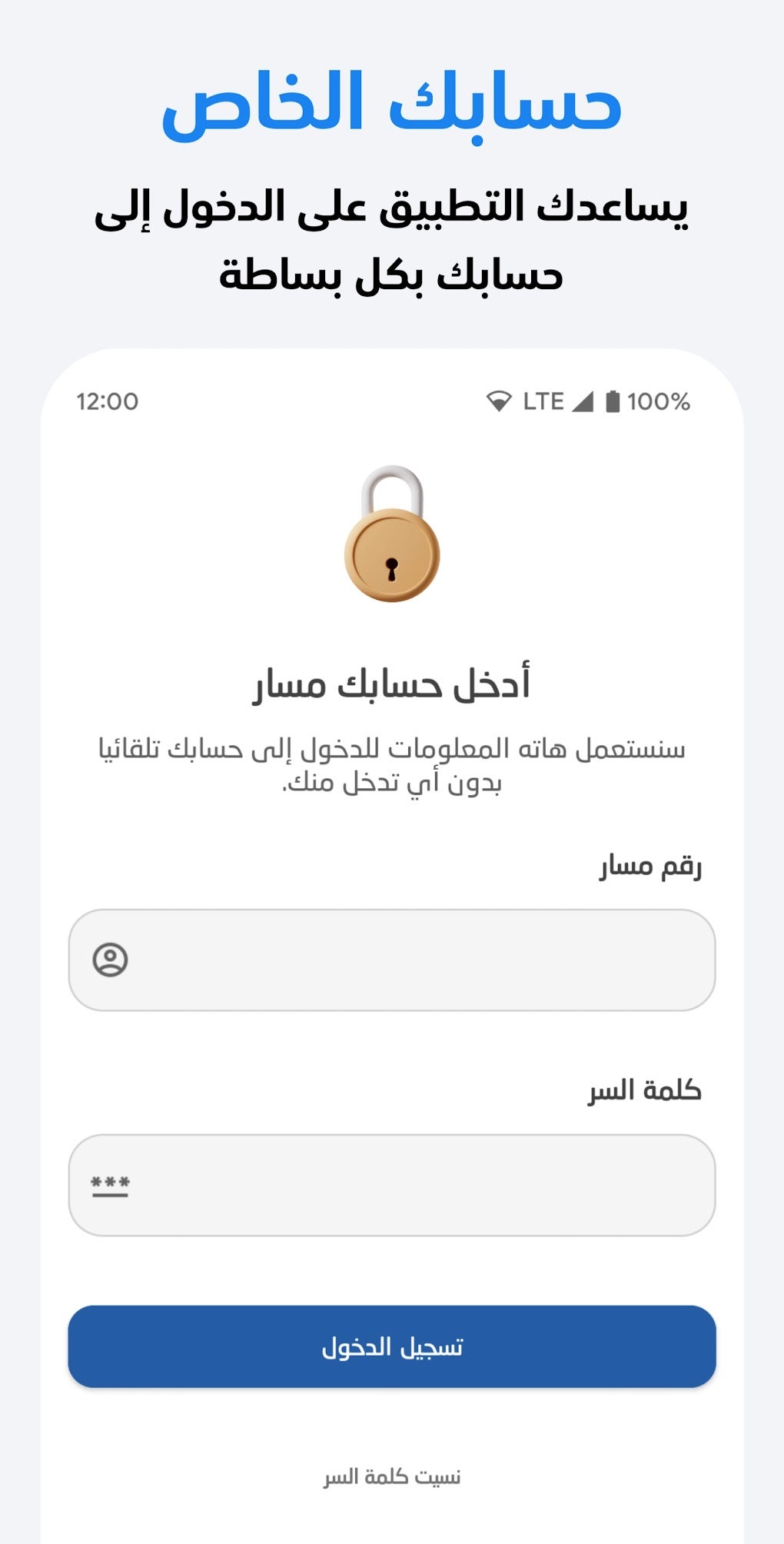Screen dimensions: 784x1544
Task: Click the 12:00 clock in status bar
Action: click(108, 401)
